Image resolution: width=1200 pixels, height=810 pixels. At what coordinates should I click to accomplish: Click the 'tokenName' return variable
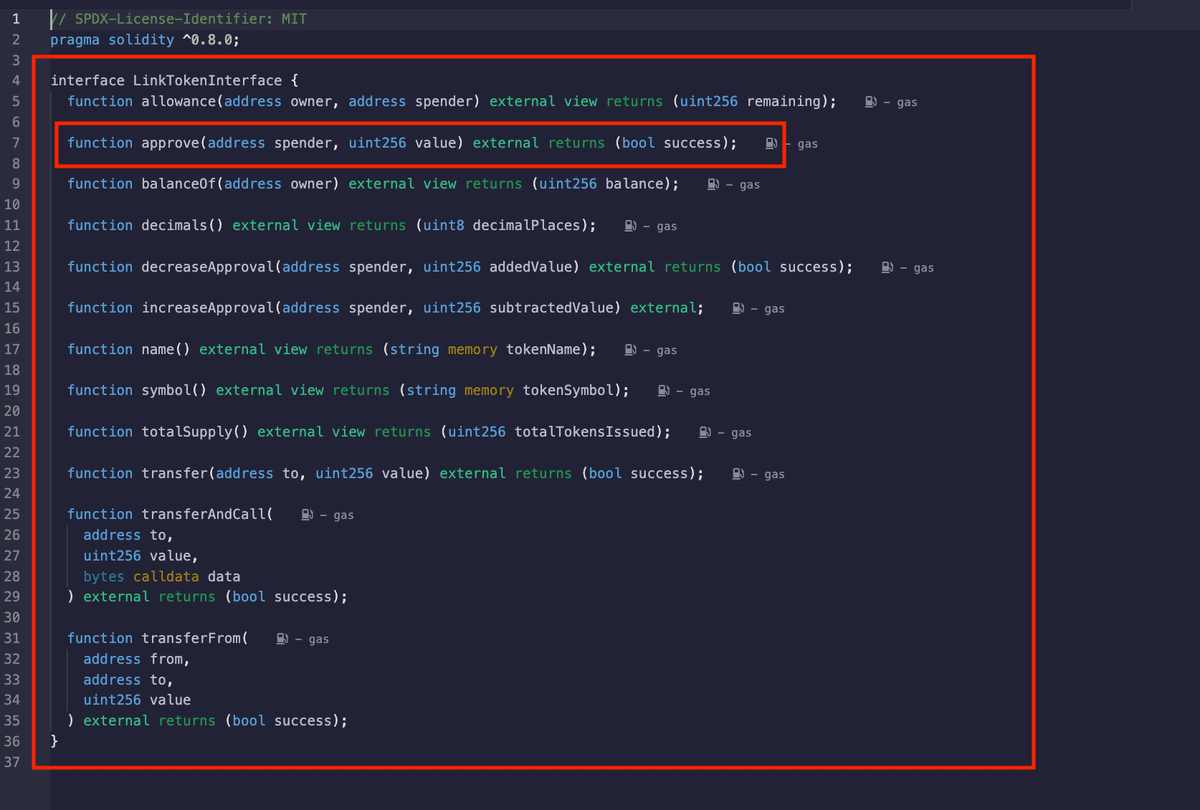click(543, 349)
